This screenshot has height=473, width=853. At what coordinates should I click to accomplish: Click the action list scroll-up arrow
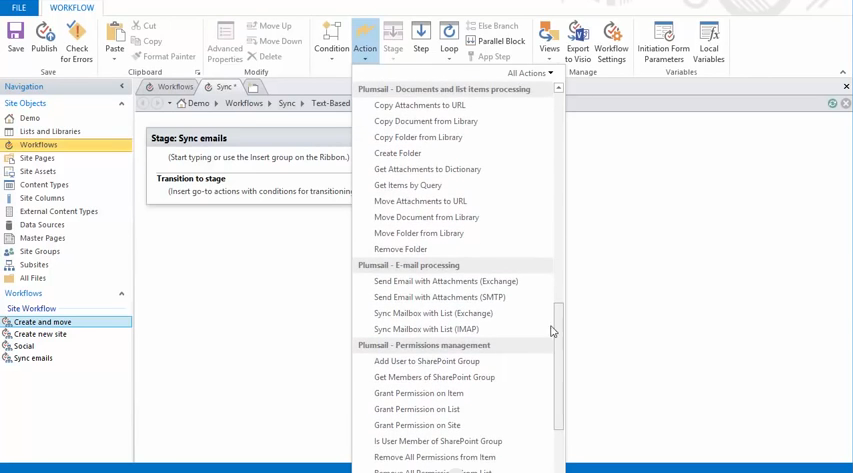(x=559, y=88)
